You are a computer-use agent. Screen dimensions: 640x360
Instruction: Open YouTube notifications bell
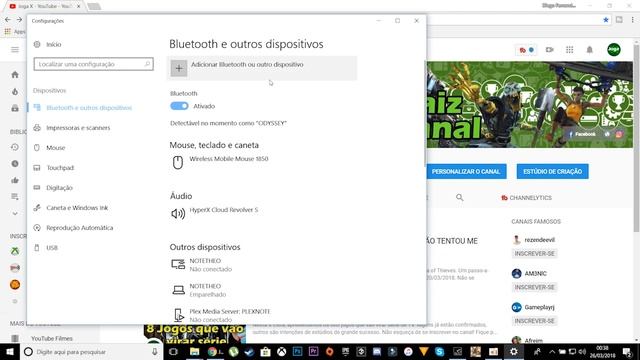click(589, 50)
